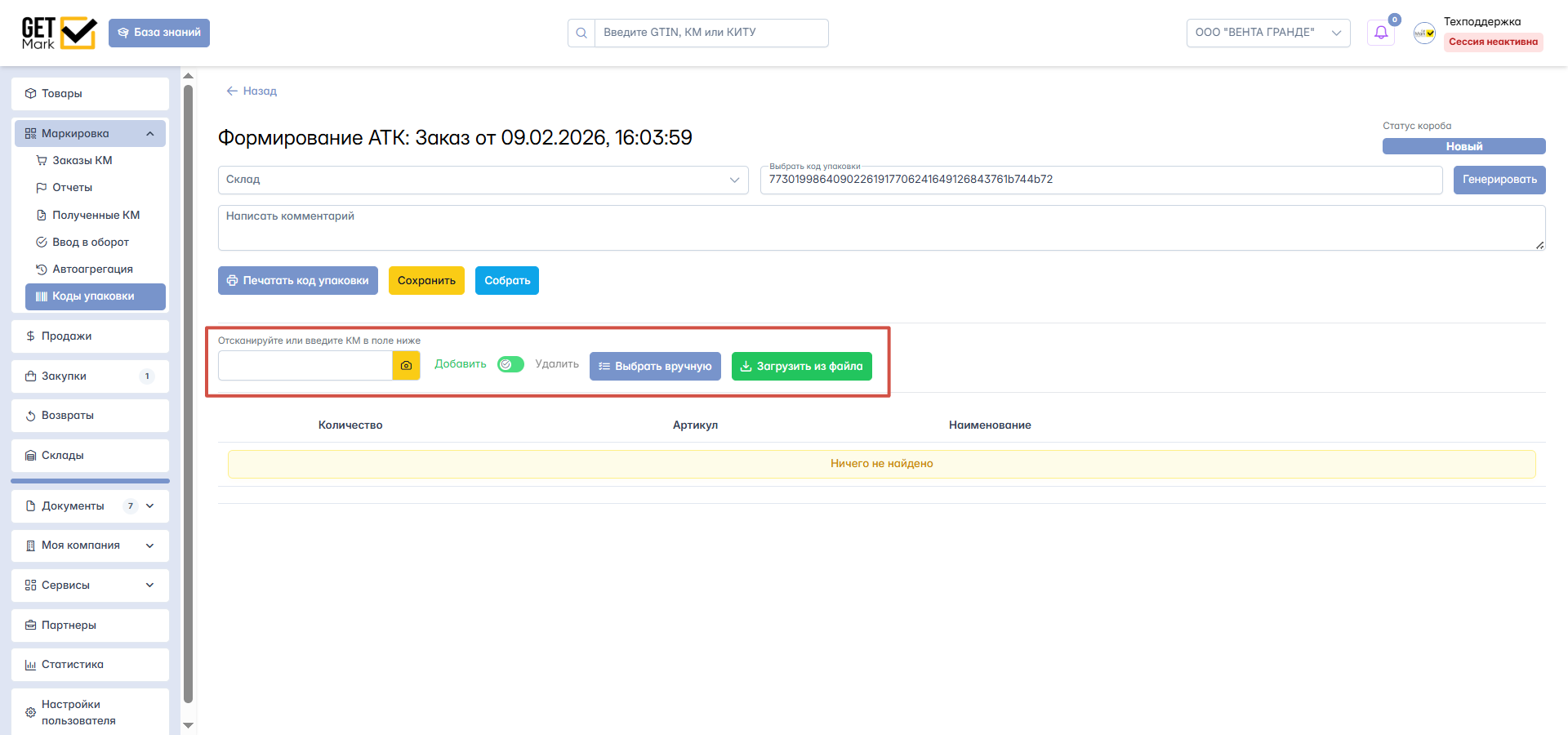Viewport: 1568px width, 735px height.
Task: Click the Закупки bag icon
Action: tap(31, 376)
